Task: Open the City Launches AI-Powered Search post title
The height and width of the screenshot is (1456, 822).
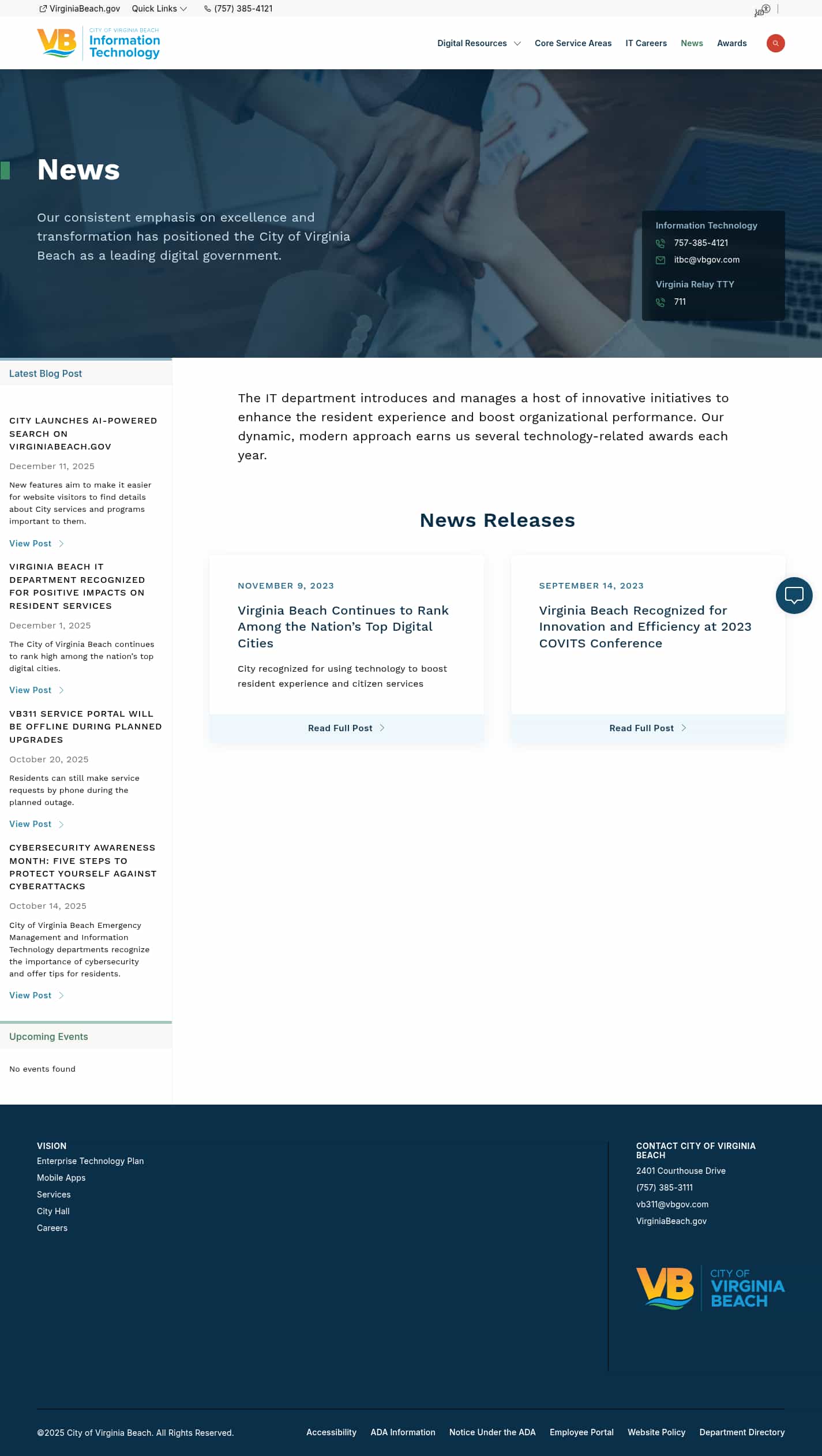Action: coord(83,433)
